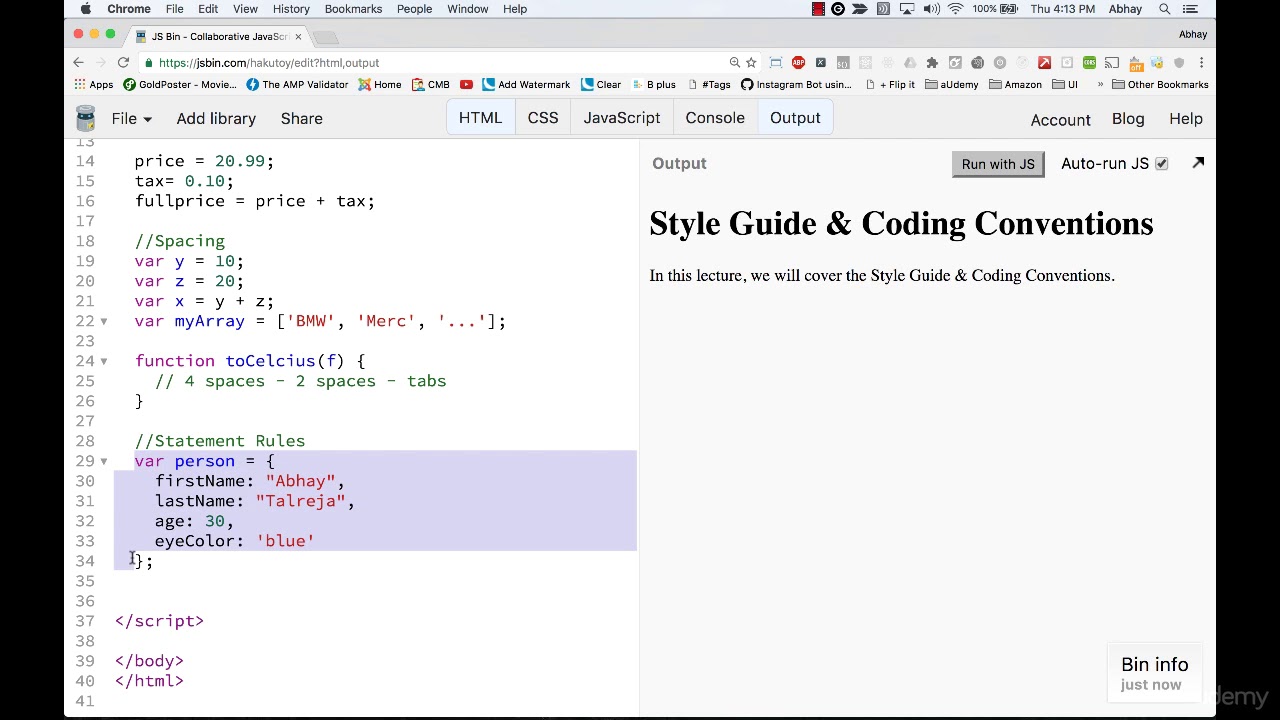Click the 'Talreja' string on line 31

tap(300, 501)
